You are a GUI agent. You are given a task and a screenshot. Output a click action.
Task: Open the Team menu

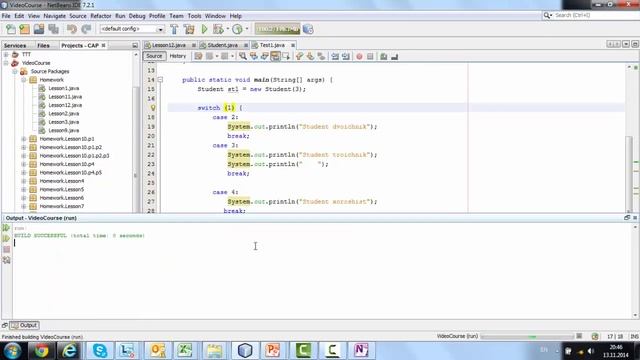176,16
